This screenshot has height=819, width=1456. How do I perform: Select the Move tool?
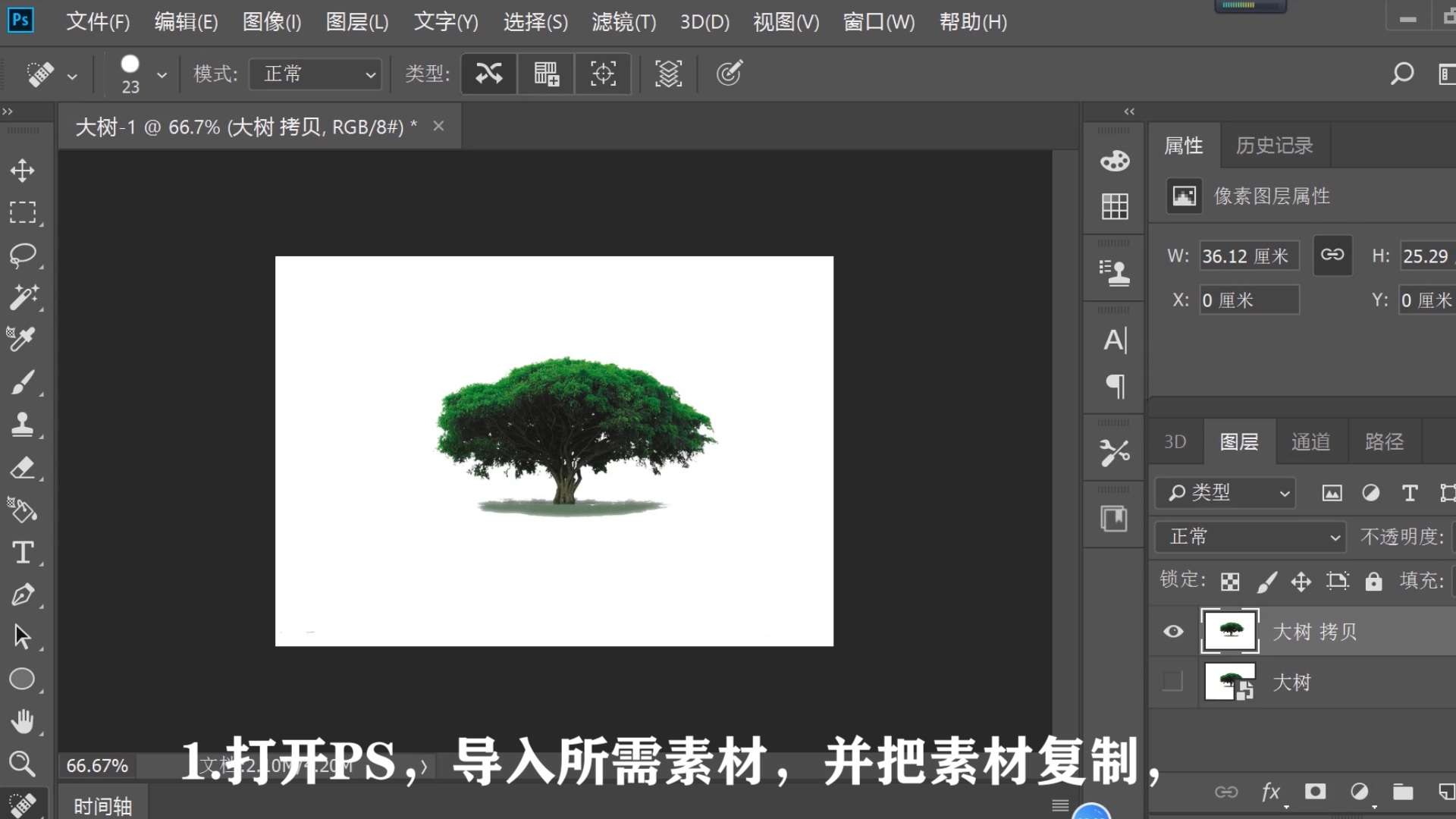pyautogui.click(x=23, y=170)
